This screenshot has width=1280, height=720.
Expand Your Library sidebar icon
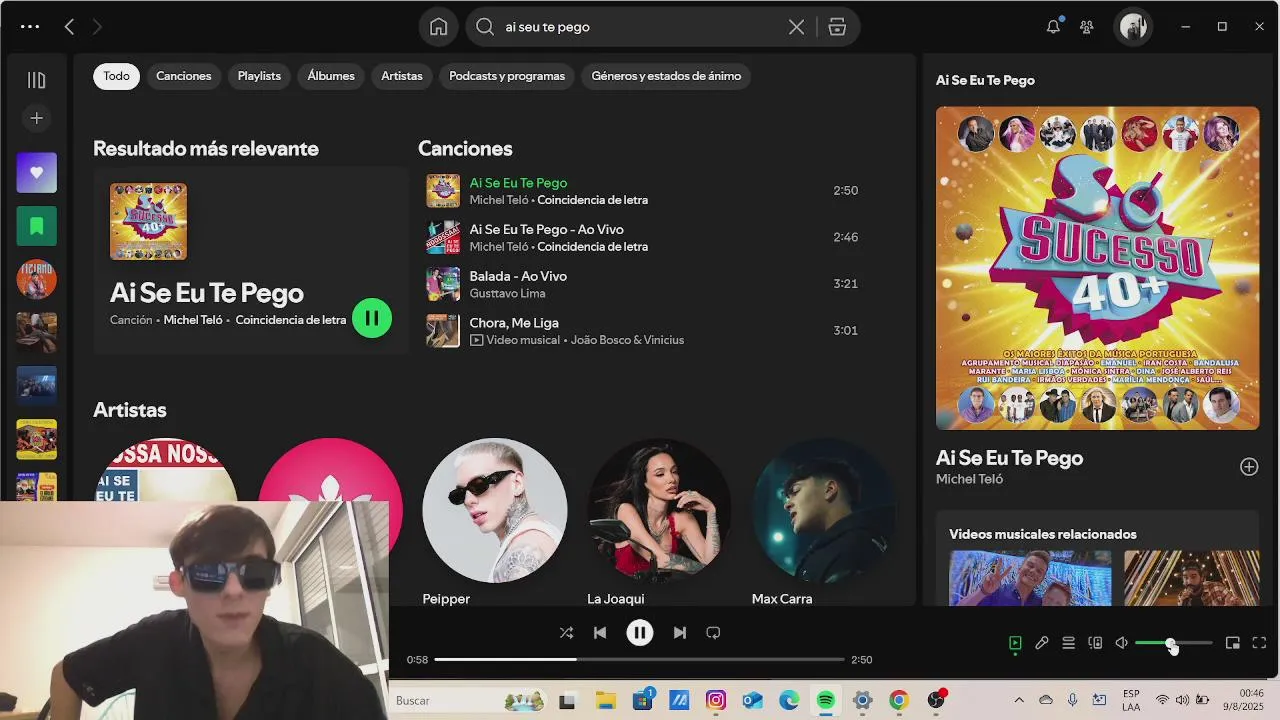pyautogui.click(x=37, y=80)
